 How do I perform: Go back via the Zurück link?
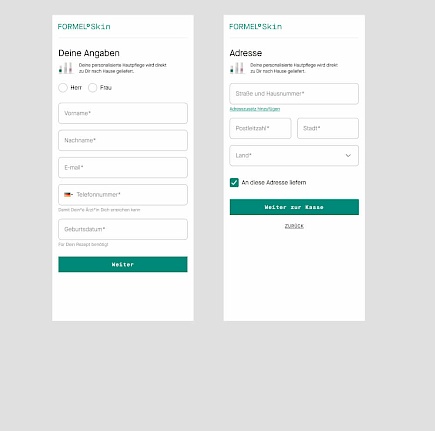click(294, 226)
